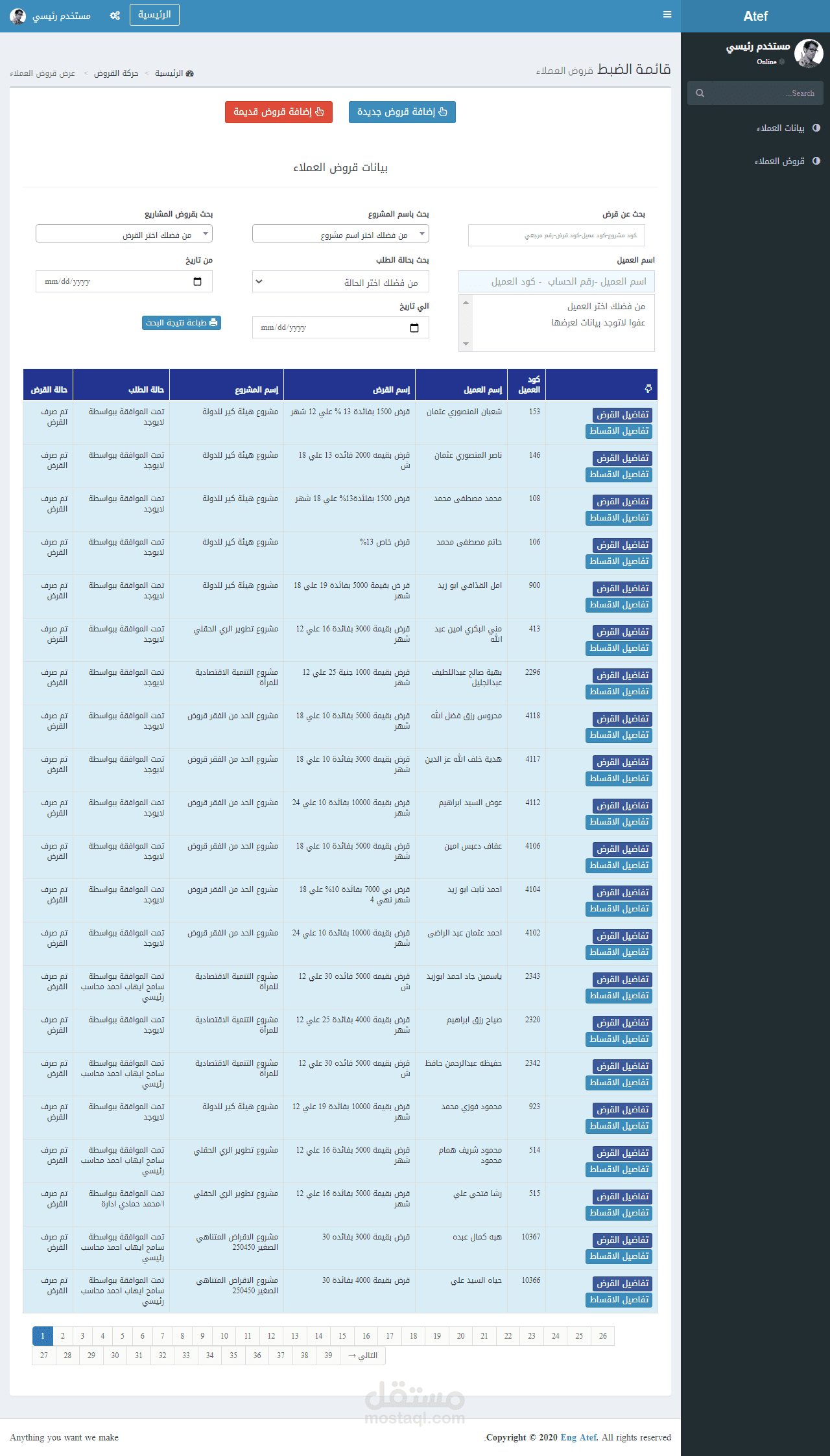Click the table header sort icon

[x=648, y=389]
